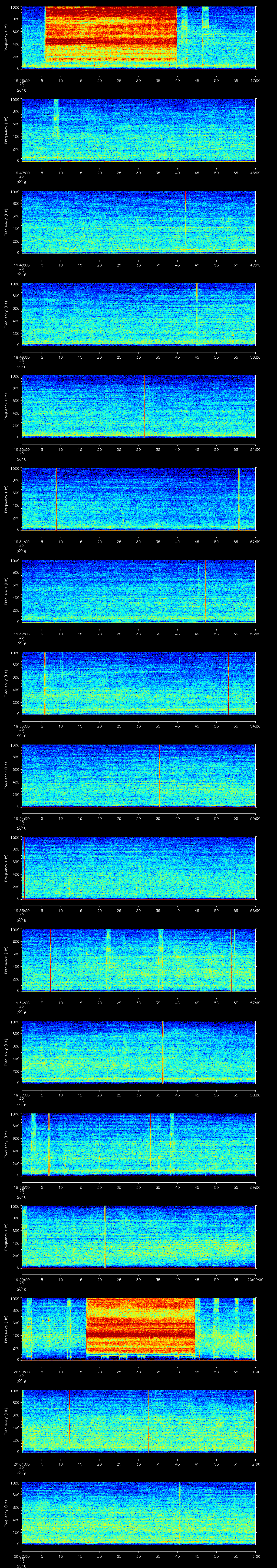Click the 19:47:00 start time label
Screen dimensions: 277x1568
[21, 173]
